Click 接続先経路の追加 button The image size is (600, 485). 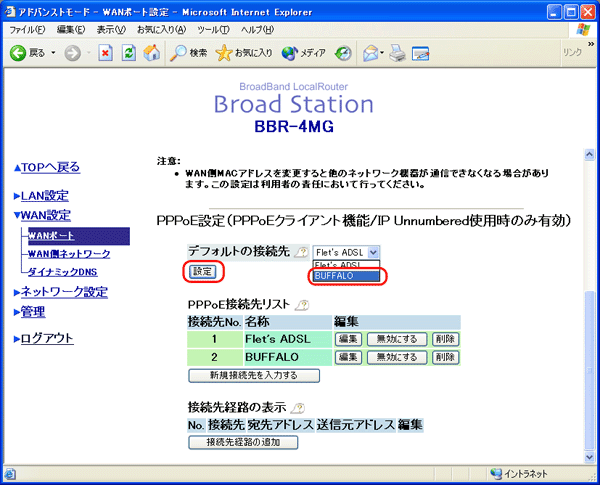pos(243,443)
